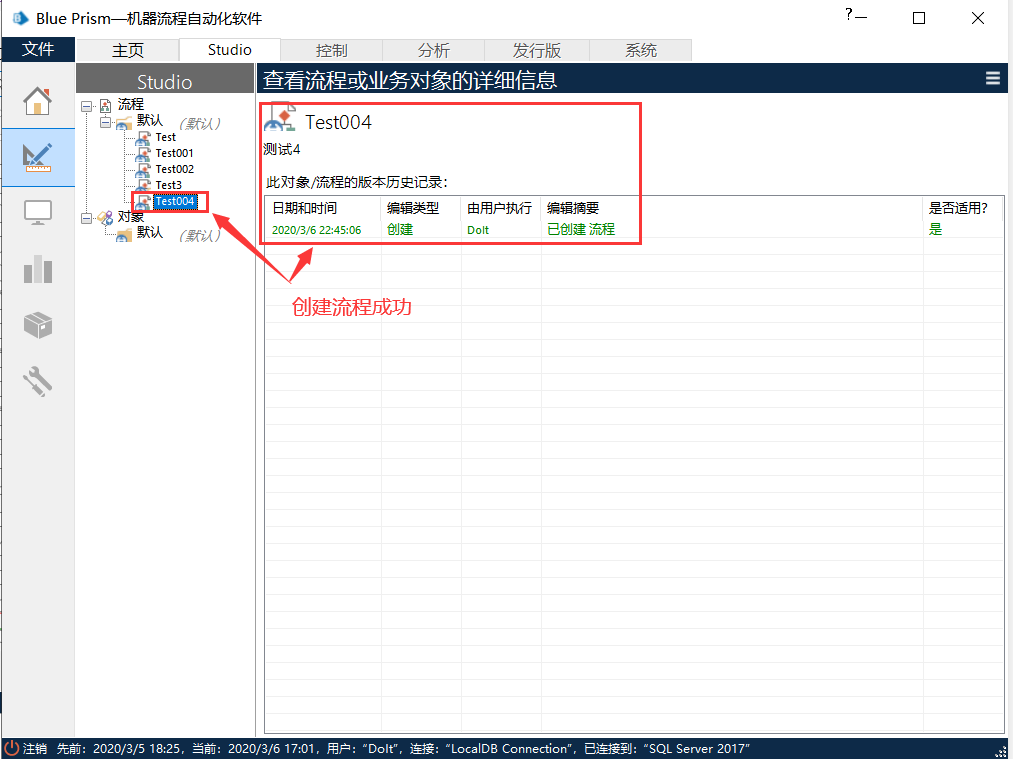Click the Blue Prism logo in title bar
1013x759 pixels.
pyautogui.click(x=20, y=18)
